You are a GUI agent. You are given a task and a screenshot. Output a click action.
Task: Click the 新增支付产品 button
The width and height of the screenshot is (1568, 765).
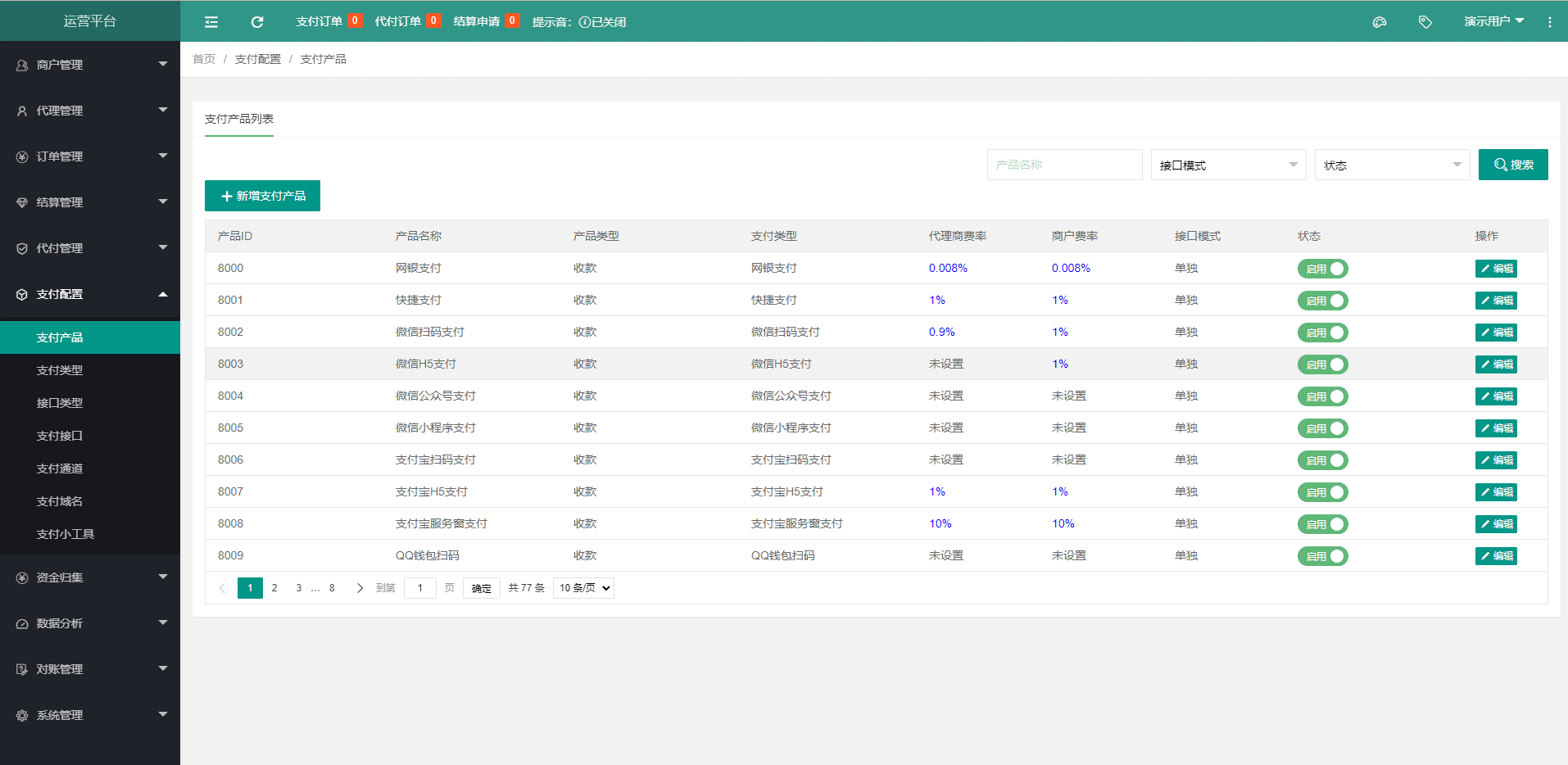(x=262, y=196)
